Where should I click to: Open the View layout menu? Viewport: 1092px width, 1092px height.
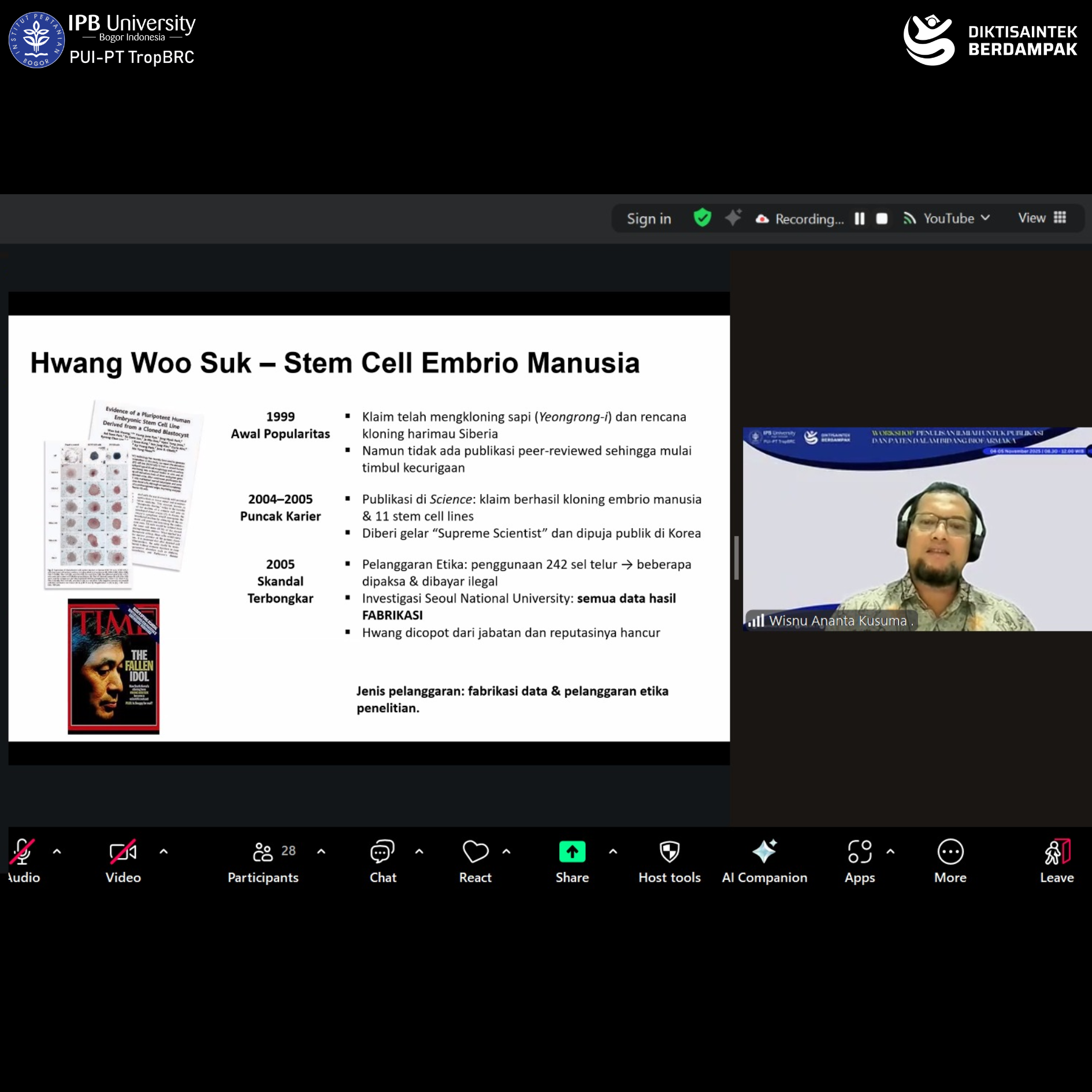(1041, 218)
